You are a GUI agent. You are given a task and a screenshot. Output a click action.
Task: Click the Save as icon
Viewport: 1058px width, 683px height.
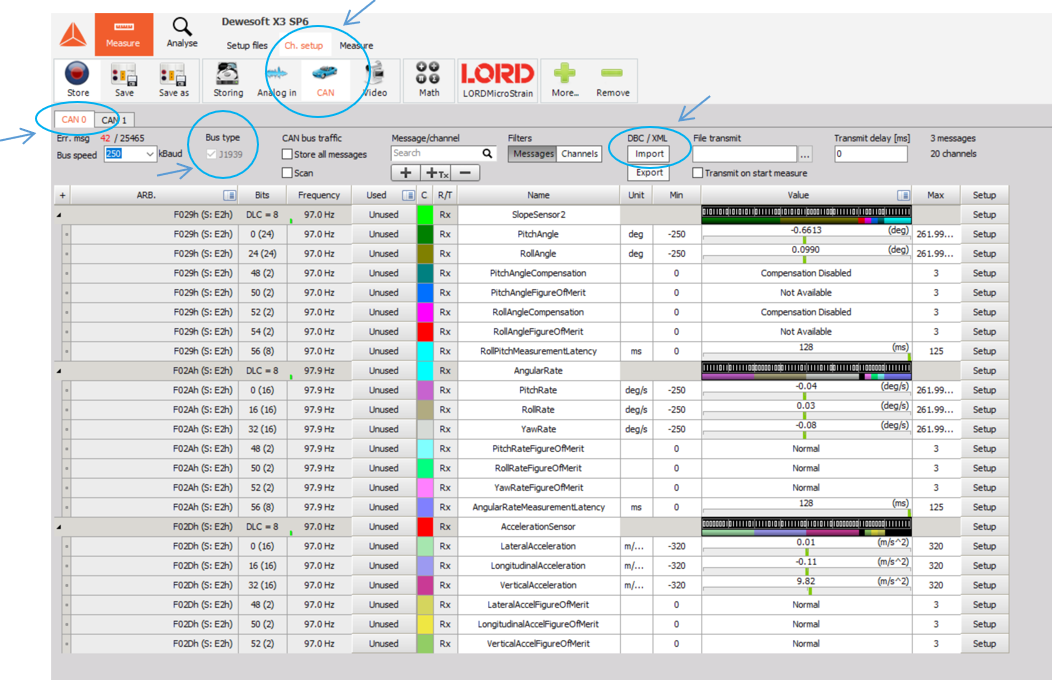point(173,80)
